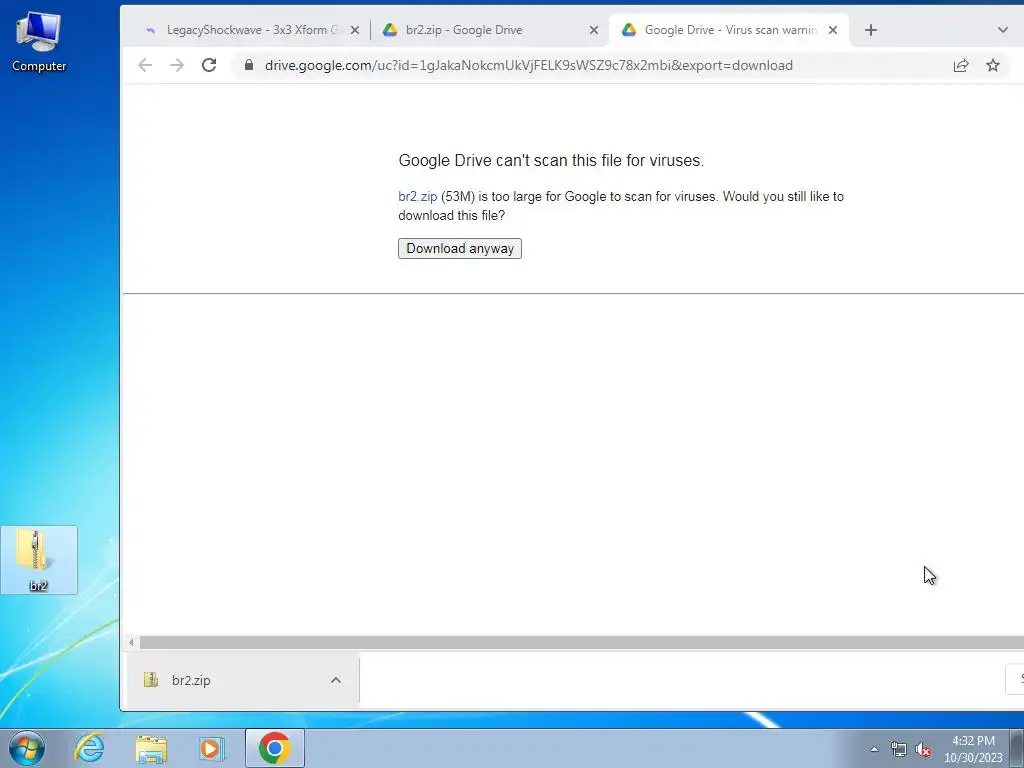The width and height of the screenshot is (1024, 768).
Task: Open Windows Media Player from taskbar
Action: tap(212, 748)
